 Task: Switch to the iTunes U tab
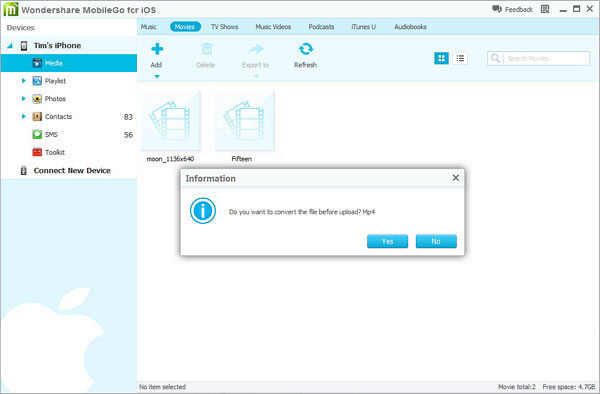tap(364, 27)
